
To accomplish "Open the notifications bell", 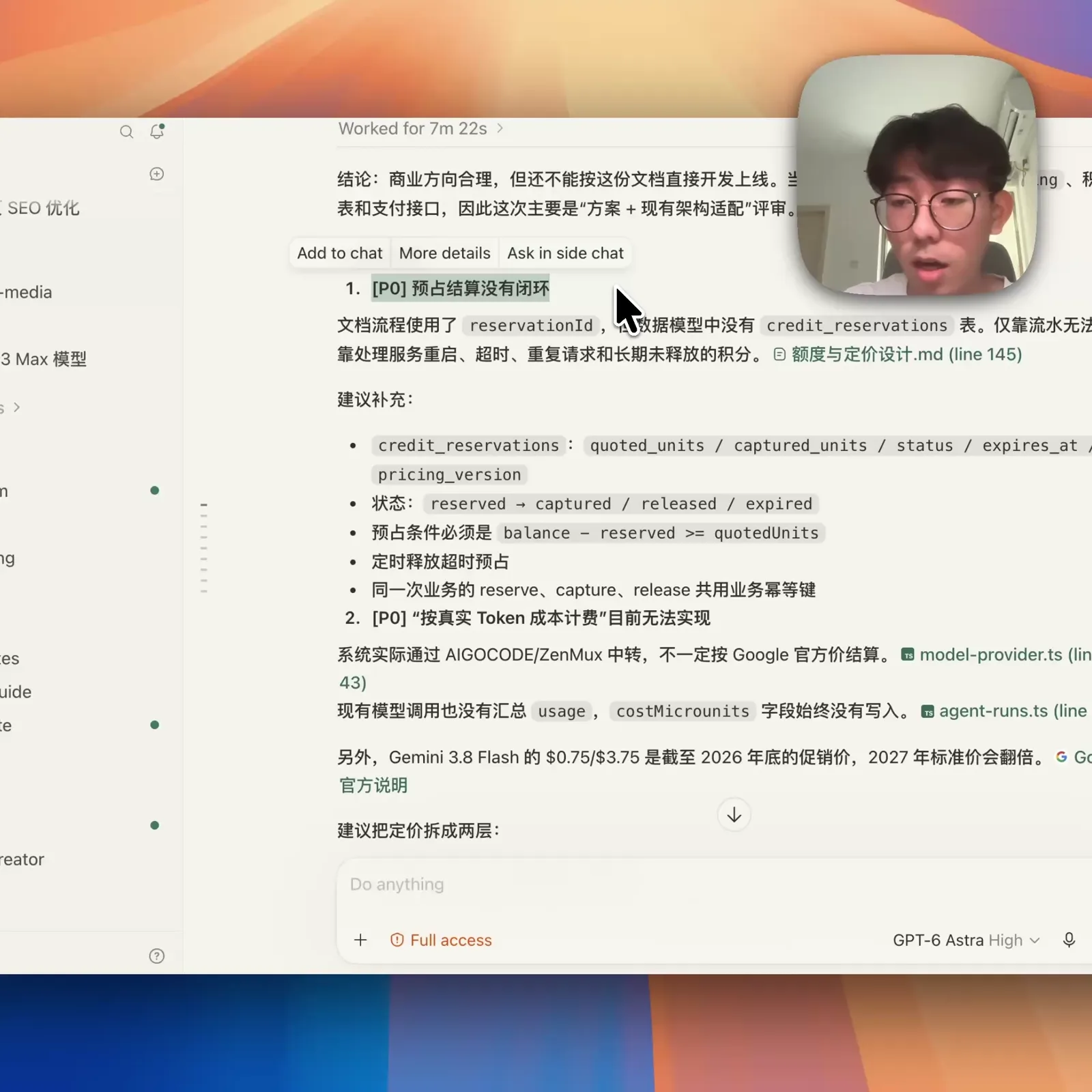I will tap(157, 131).
